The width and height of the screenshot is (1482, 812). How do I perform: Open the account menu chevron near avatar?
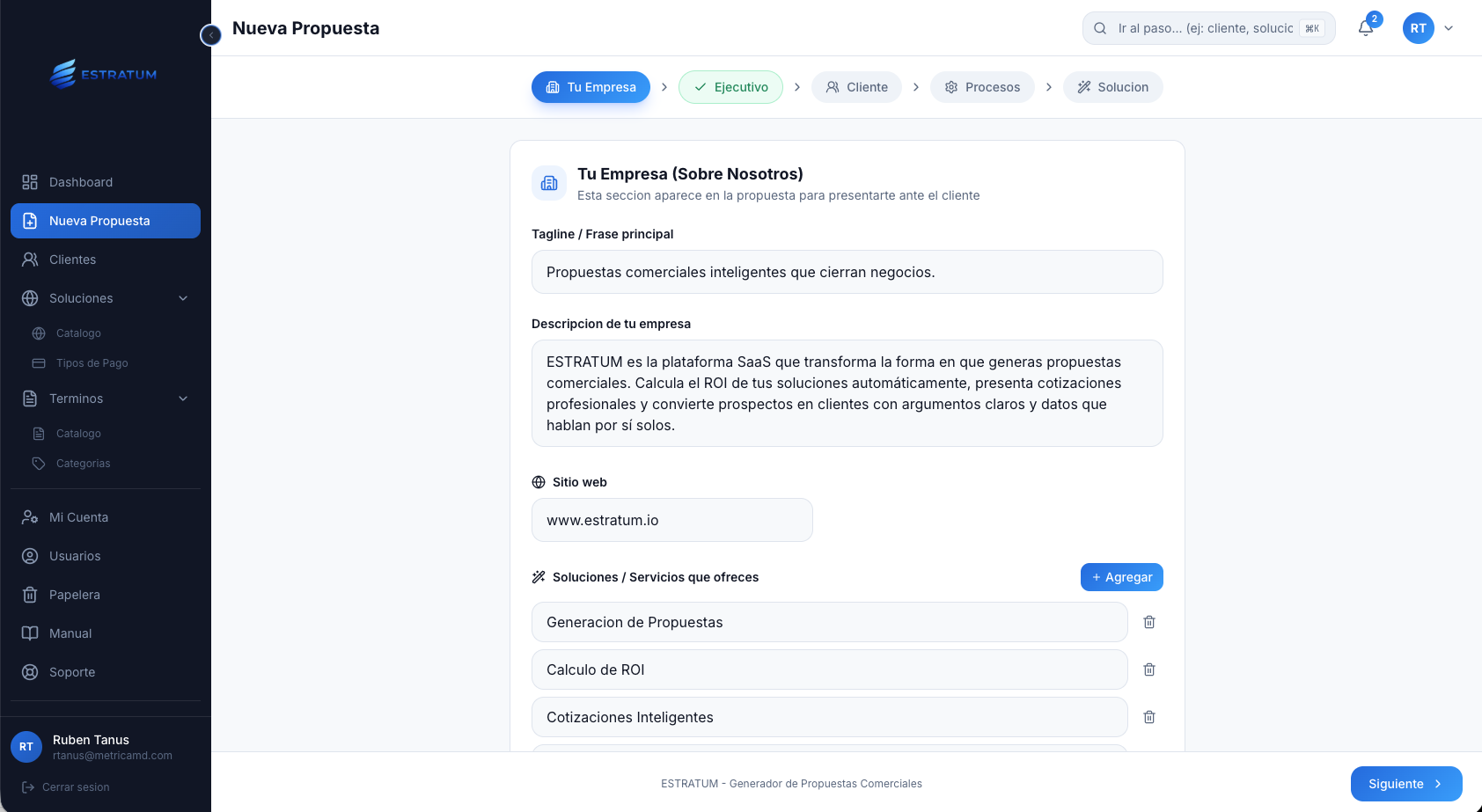click(1449, 27)
